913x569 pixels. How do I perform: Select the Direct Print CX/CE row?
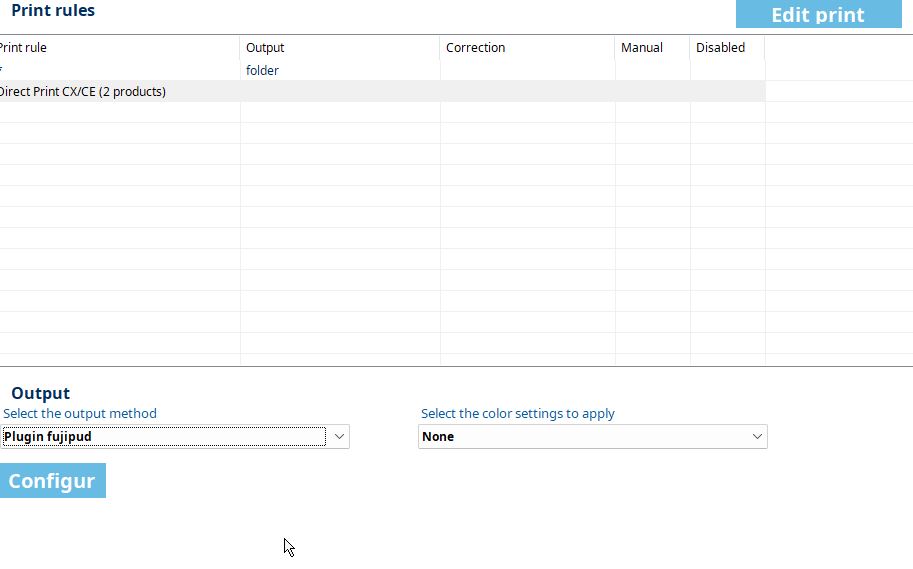pos(85,92)
